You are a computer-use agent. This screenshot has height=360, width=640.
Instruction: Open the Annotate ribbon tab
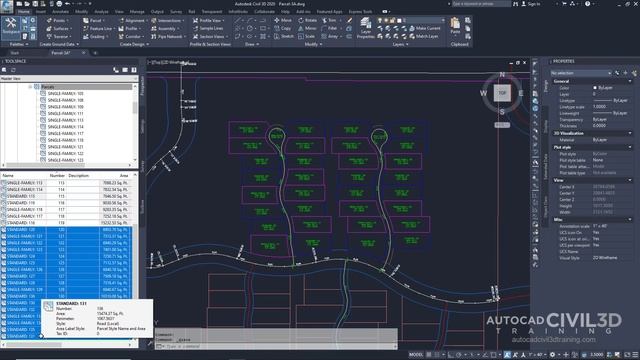(x=60, y=12)
